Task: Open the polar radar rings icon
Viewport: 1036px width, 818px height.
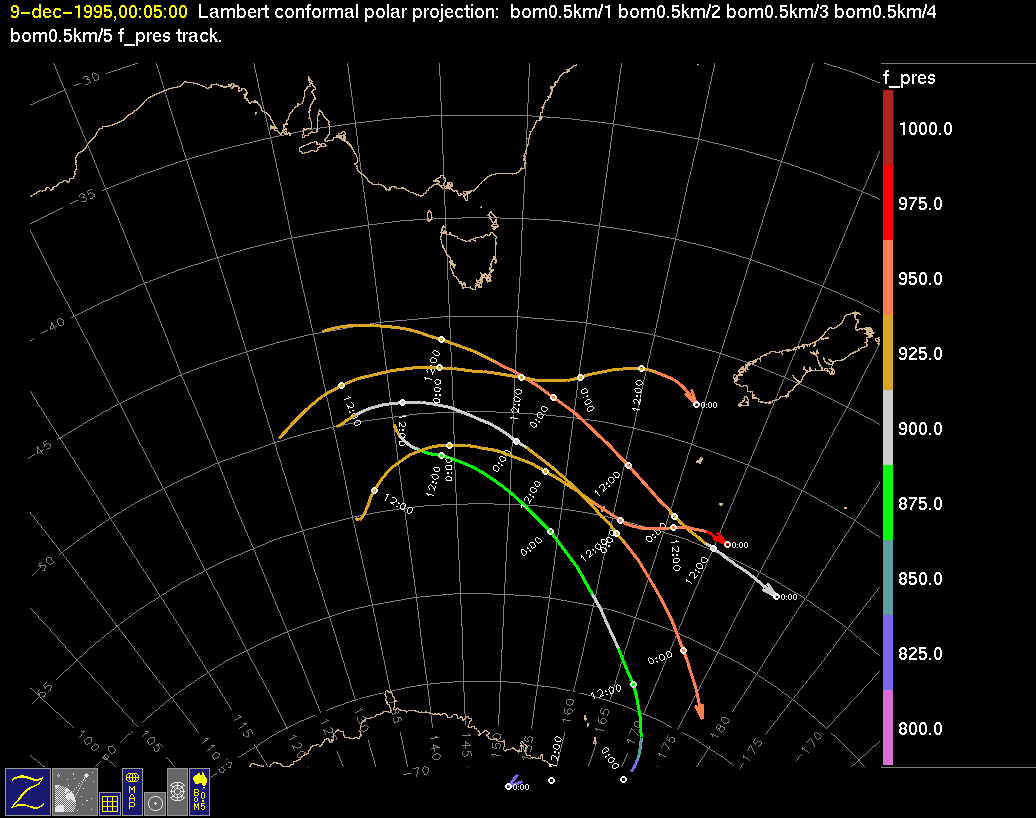Action: click(177, 790)
